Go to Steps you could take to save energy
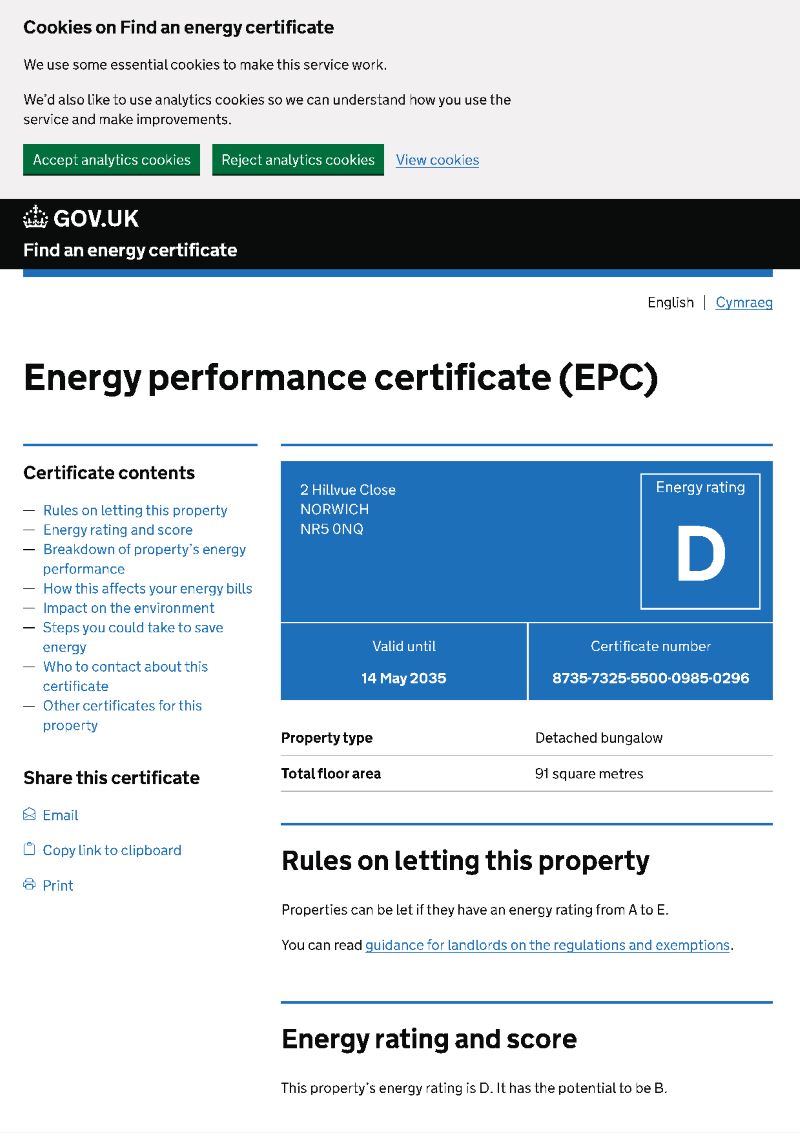 [x=133, y=628]
